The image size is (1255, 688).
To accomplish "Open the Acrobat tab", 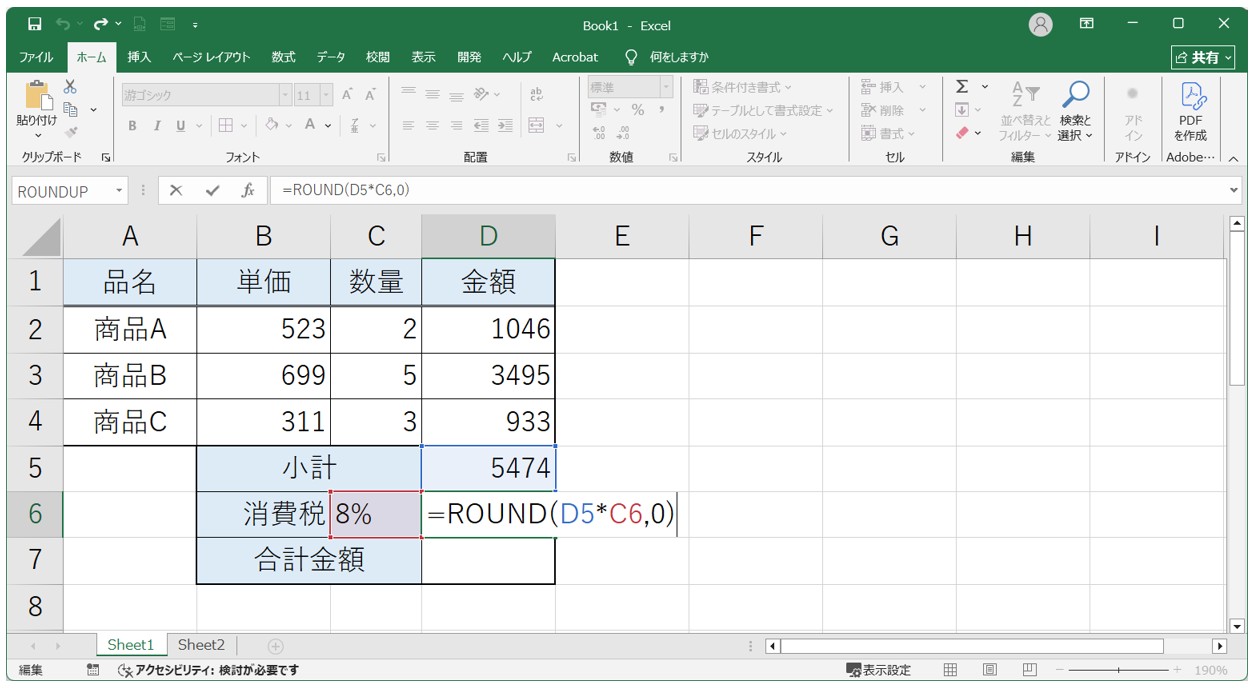I will point(575,57).
